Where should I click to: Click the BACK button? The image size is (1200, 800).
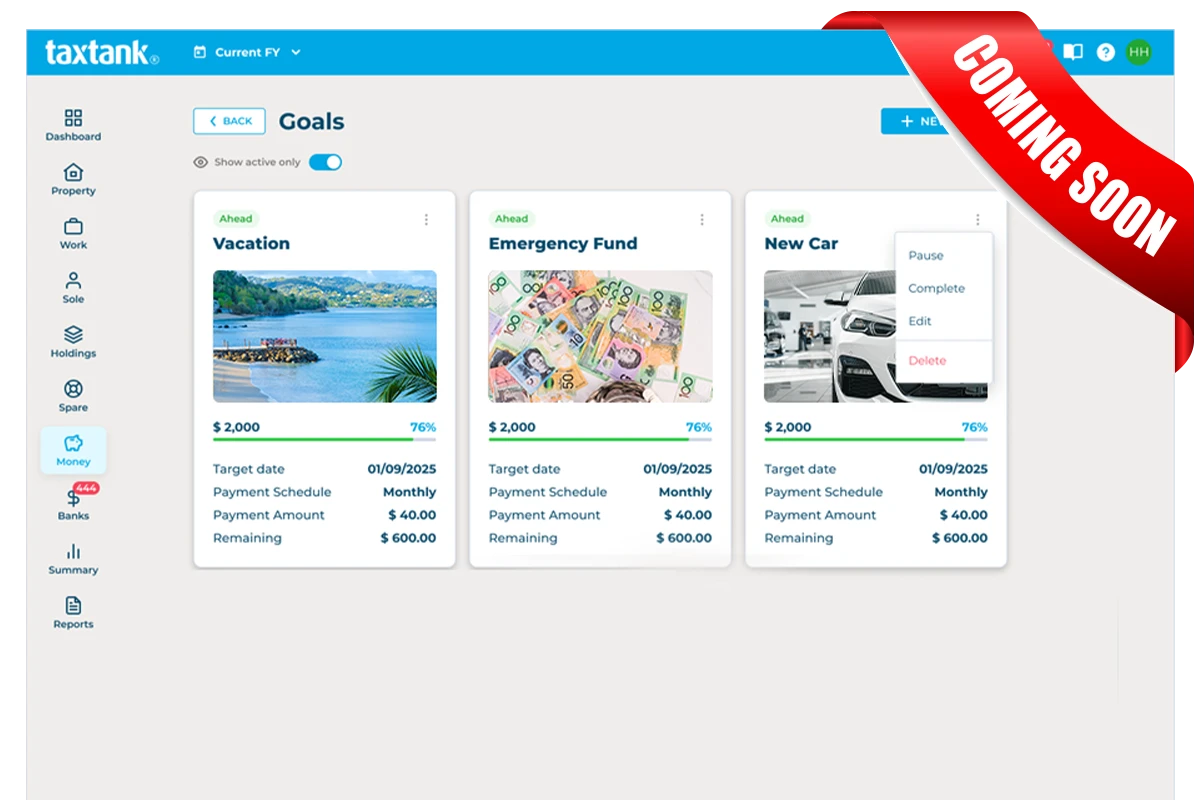(228, 120)
